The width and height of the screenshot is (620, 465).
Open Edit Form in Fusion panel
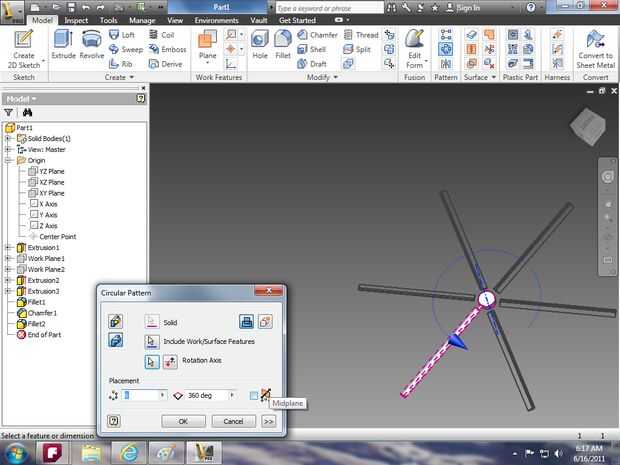(x=414, y=48)
